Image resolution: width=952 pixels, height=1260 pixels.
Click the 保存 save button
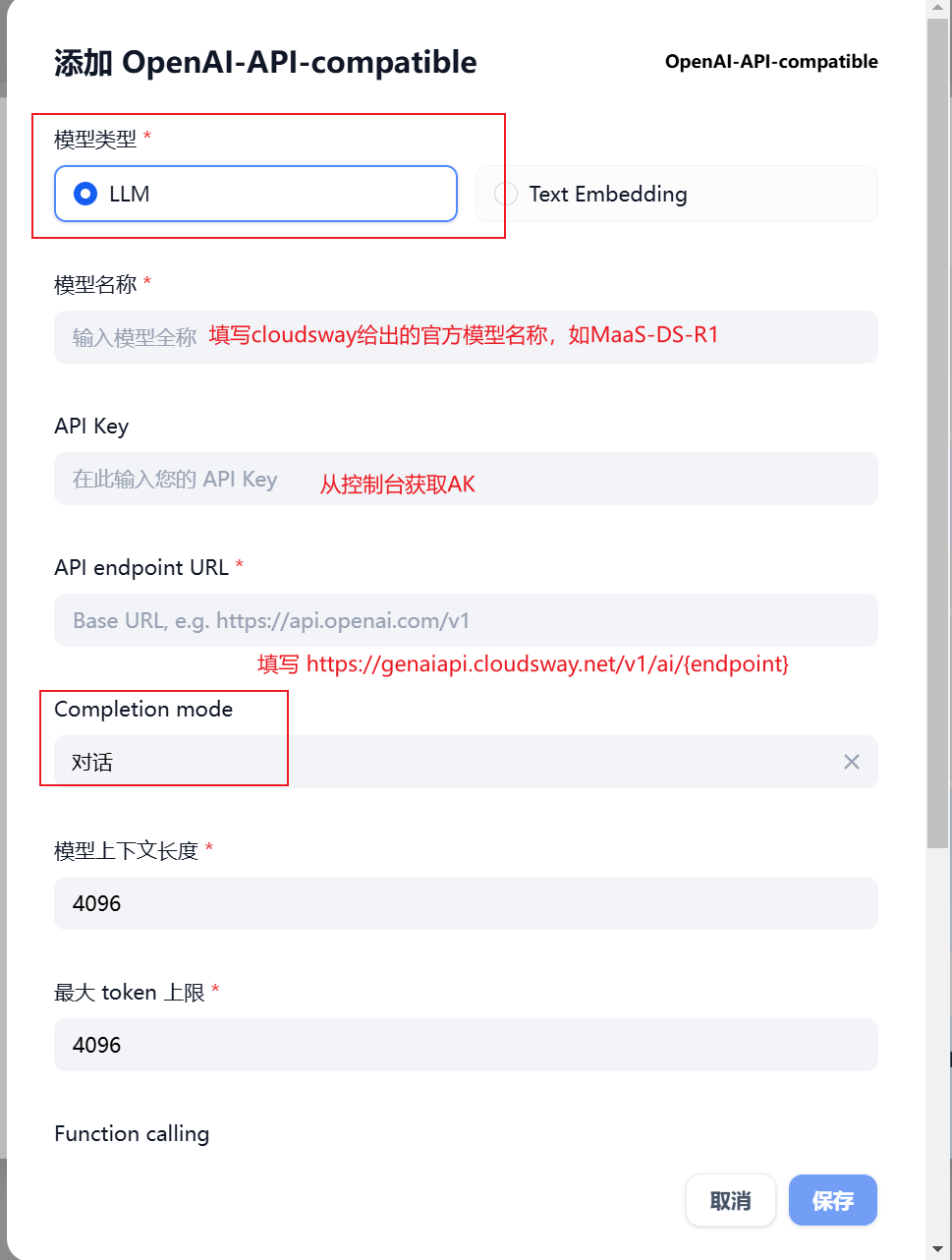click(x=833, y=1200)
